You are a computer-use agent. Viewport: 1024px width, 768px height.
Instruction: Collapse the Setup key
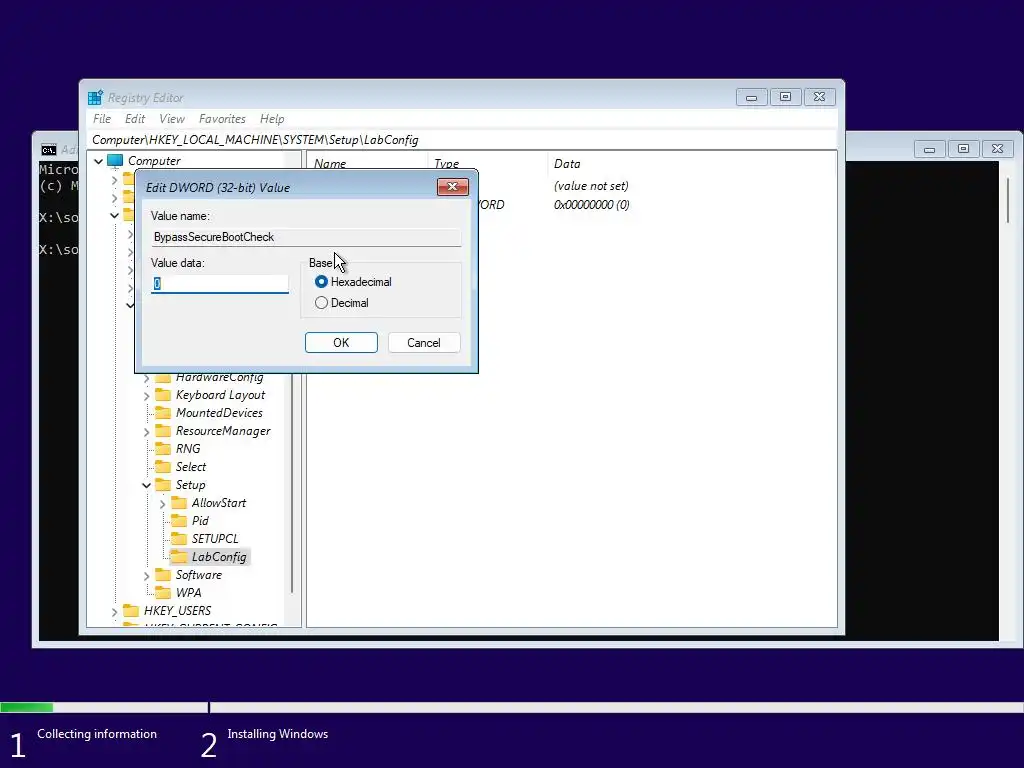coord(146,485)
